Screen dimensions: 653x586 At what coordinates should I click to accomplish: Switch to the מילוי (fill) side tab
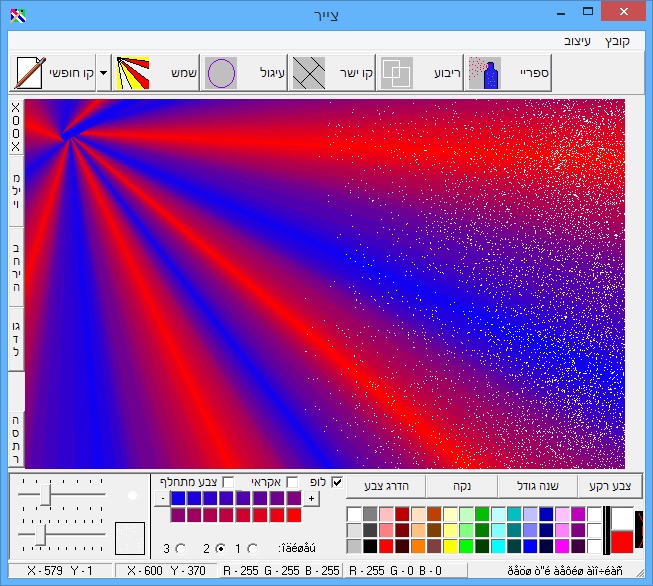coord(16,192)
